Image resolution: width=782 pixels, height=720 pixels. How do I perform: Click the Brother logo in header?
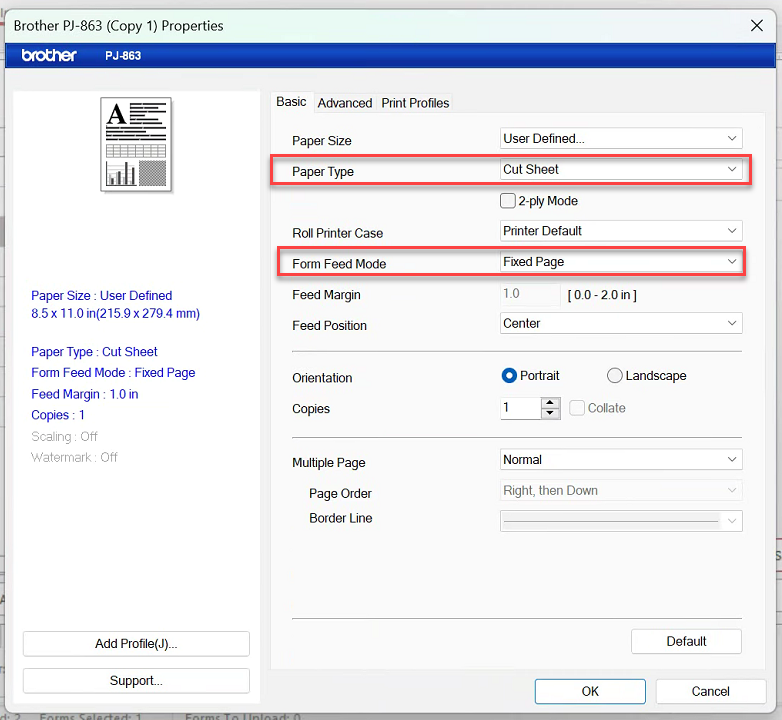coord(49,55)
